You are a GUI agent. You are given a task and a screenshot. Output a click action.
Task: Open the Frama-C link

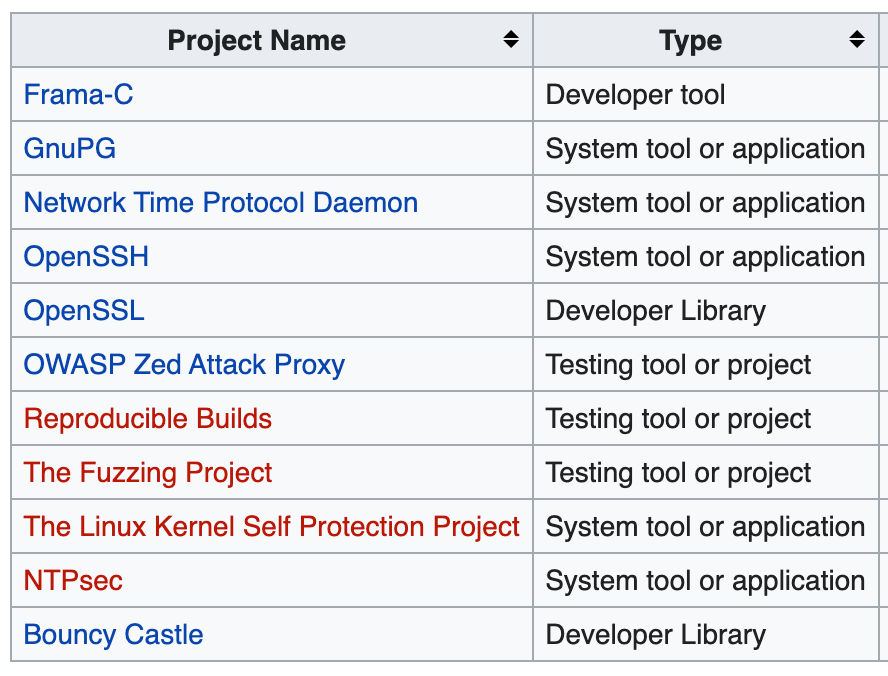click(x=79, y=95)
